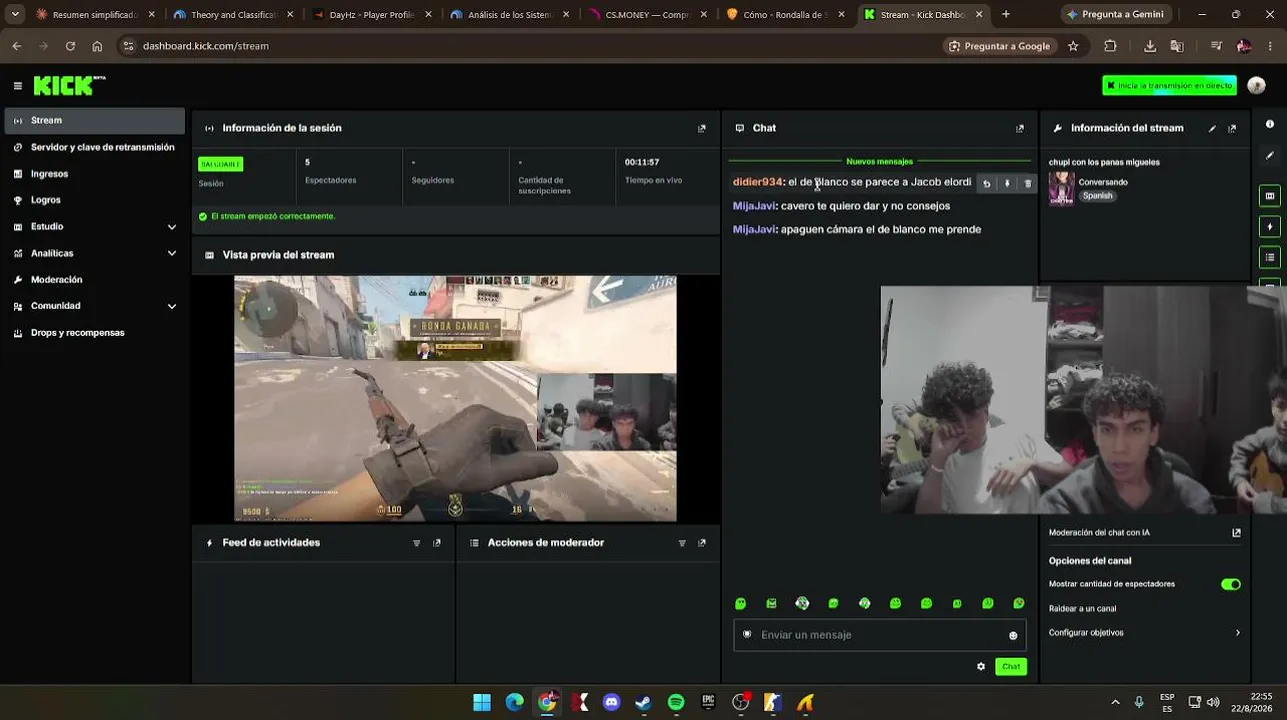Expand the Analíticas sidebar section
The height and width of the screenshot is (720, 1287).
click(172, 254)
